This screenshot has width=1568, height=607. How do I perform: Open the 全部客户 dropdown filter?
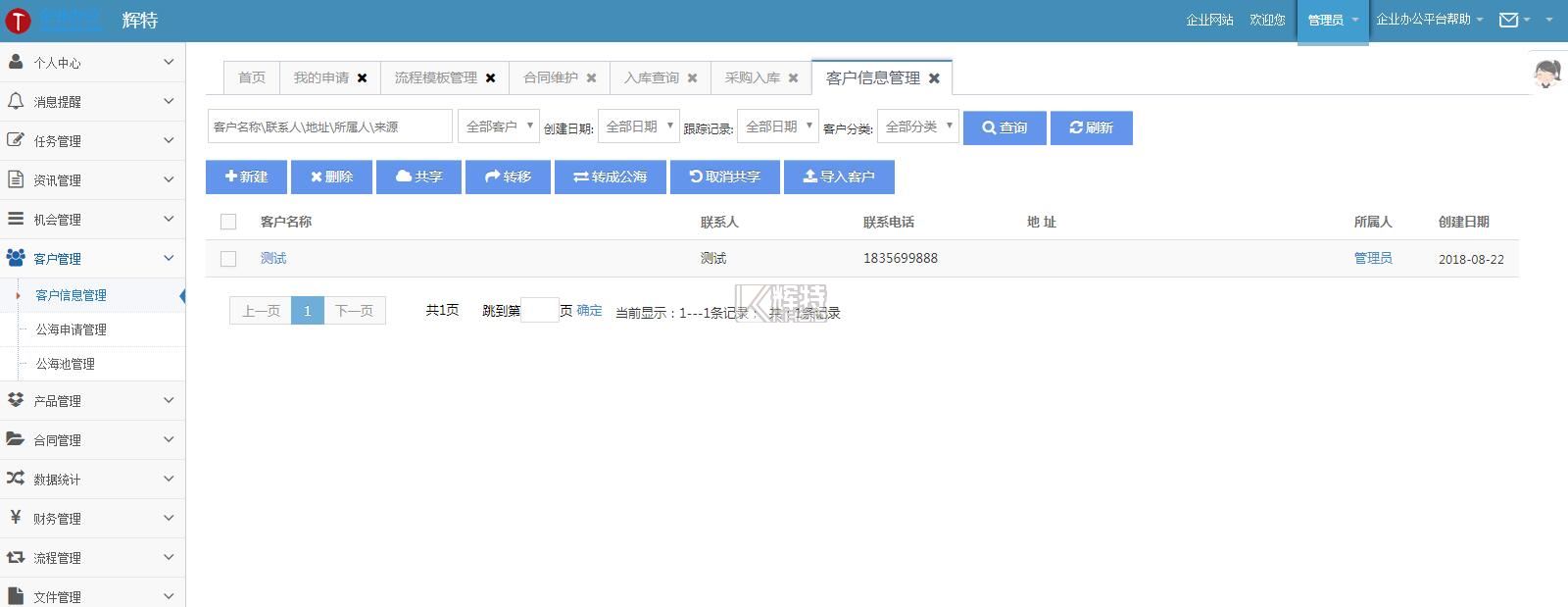coord(498,126)
